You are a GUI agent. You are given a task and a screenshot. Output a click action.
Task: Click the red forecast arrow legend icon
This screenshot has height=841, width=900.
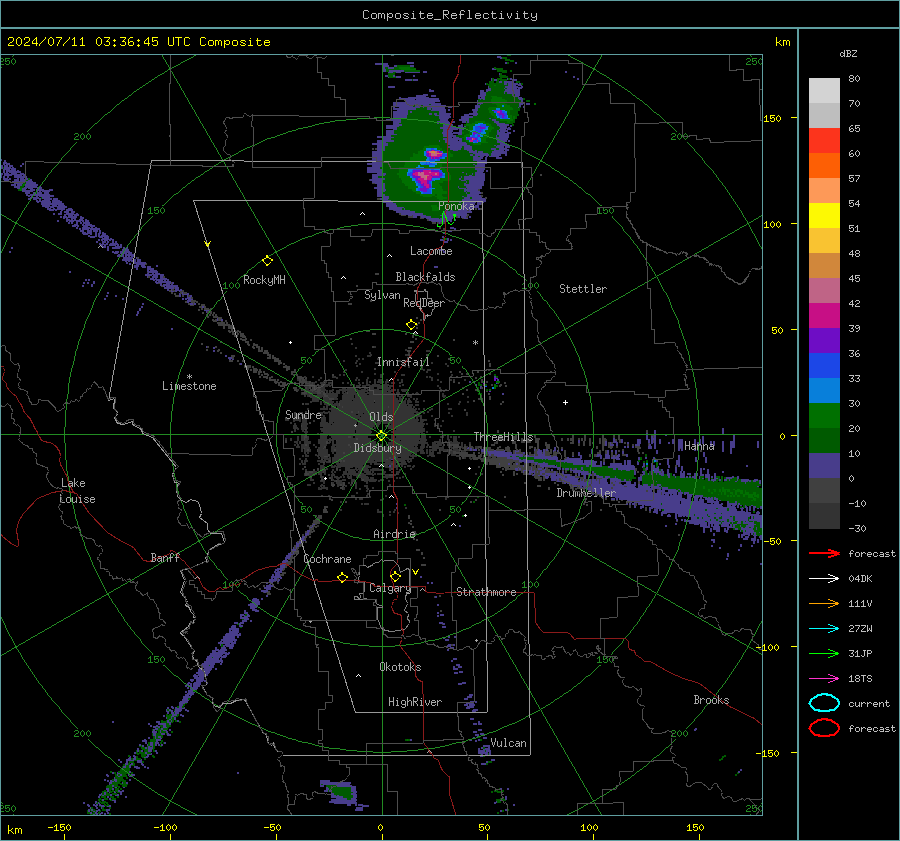824,553
